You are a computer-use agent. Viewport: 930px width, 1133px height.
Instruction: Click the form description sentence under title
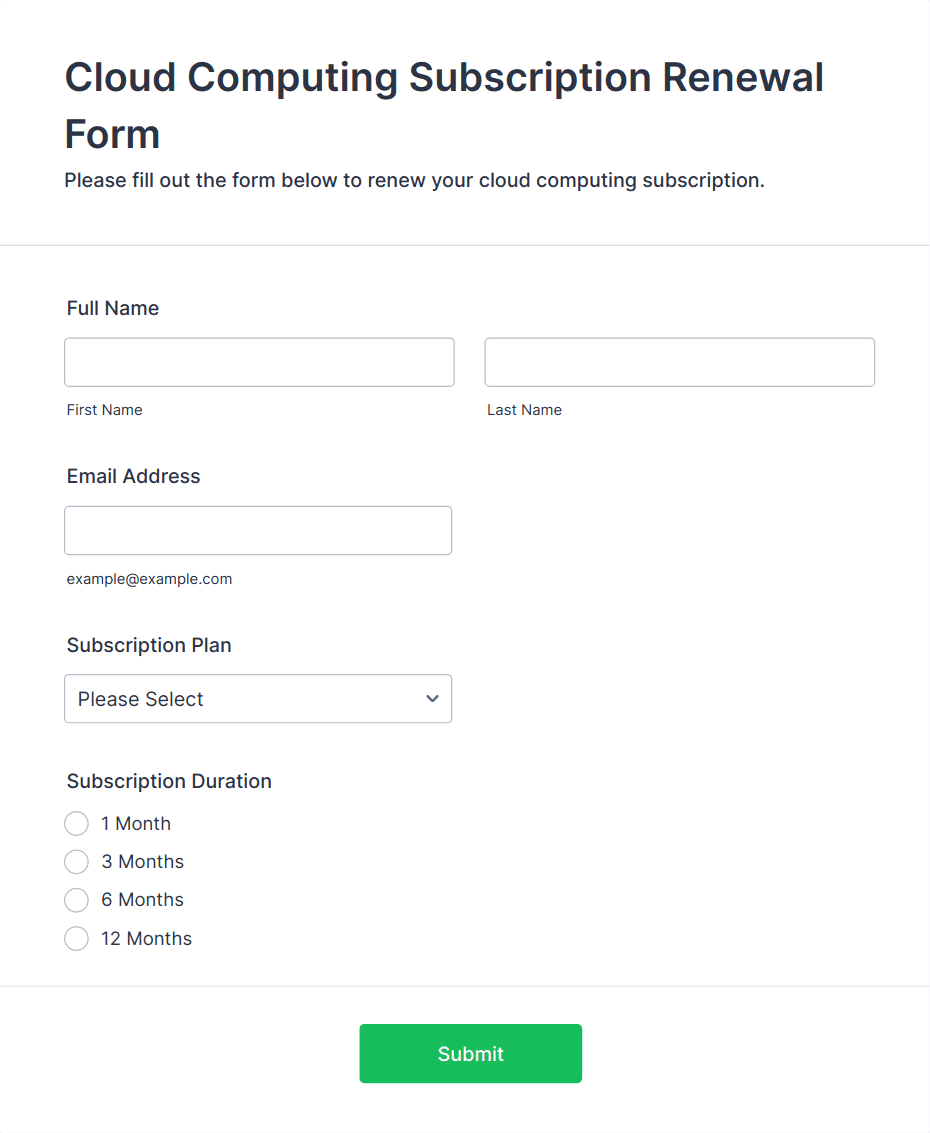(x=414, y=181)
